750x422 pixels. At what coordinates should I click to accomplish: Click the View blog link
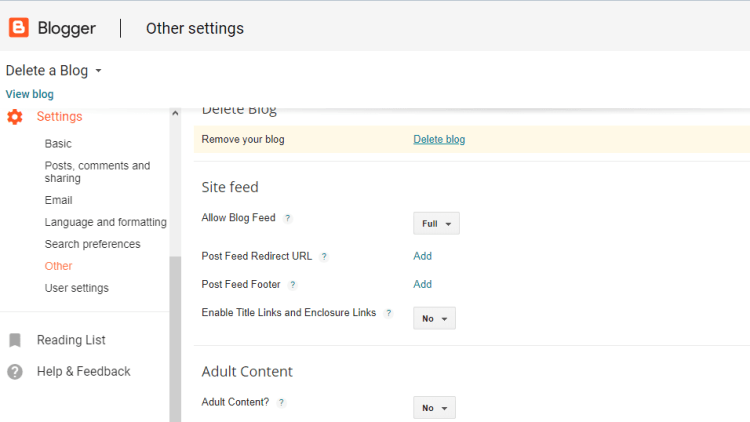click(x=30, y=94)
